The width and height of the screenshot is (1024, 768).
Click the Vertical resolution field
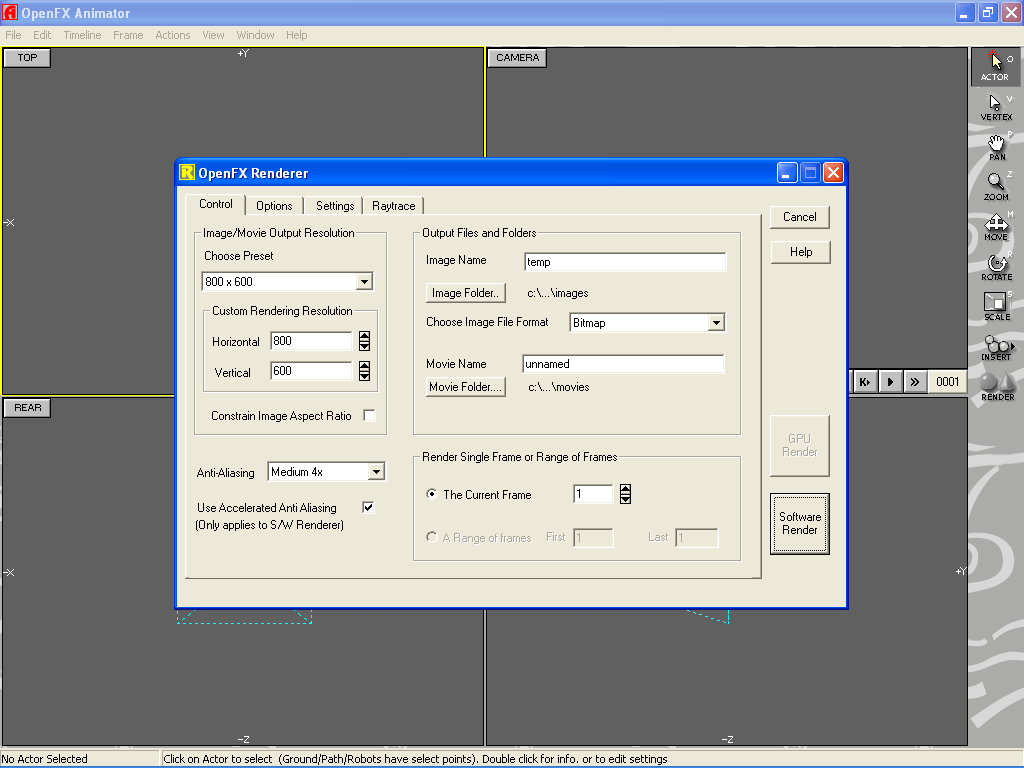312,371
